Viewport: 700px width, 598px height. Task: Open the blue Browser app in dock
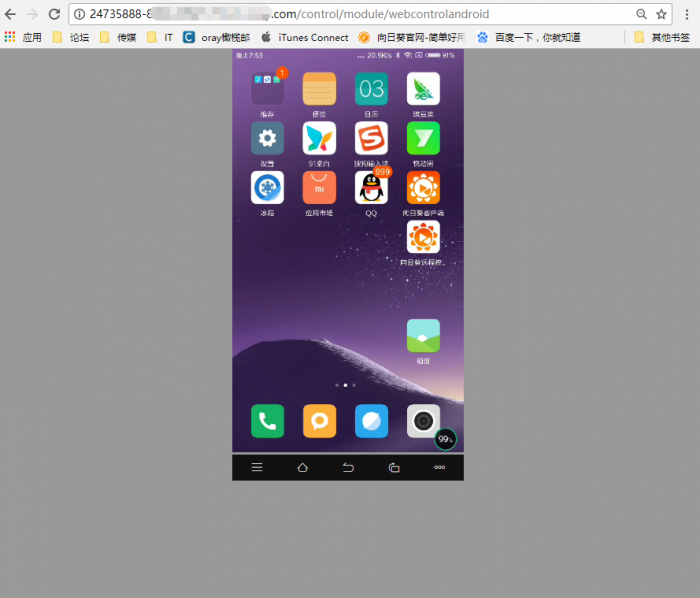pos(371,421)
